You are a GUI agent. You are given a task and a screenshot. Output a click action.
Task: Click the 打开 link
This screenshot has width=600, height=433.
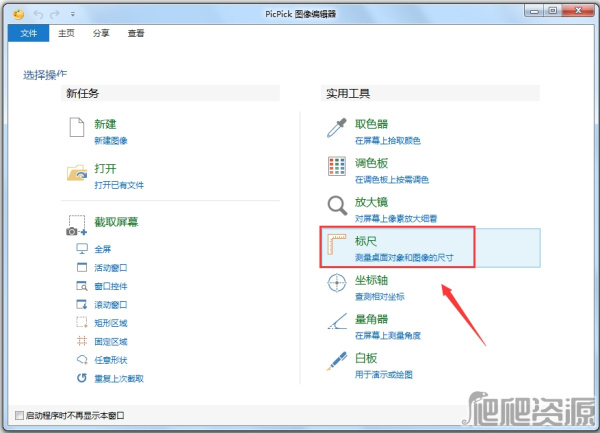coord(105,168)
